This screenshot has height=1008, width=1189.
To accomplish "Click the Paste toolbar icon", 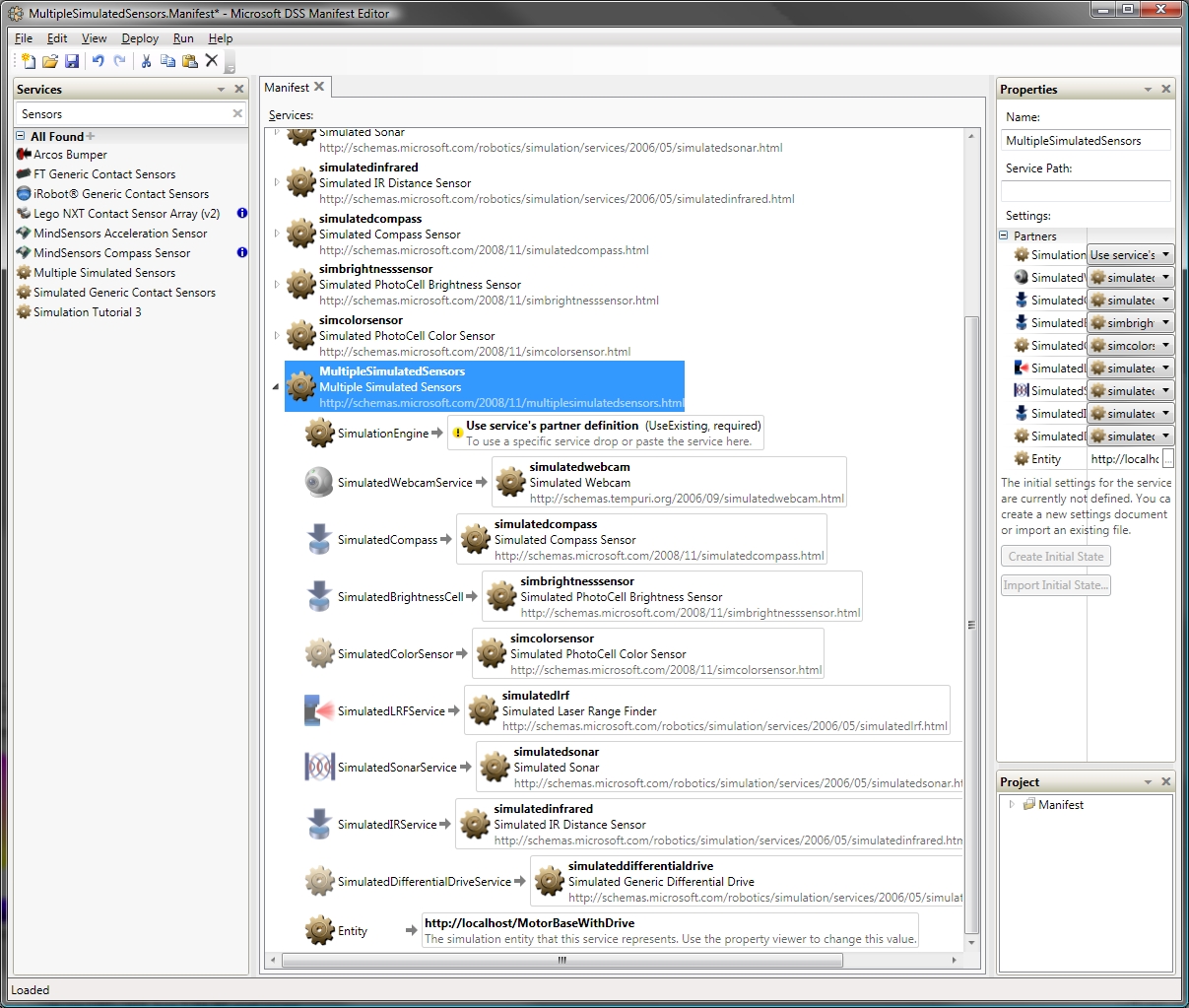I will (190, 61).
